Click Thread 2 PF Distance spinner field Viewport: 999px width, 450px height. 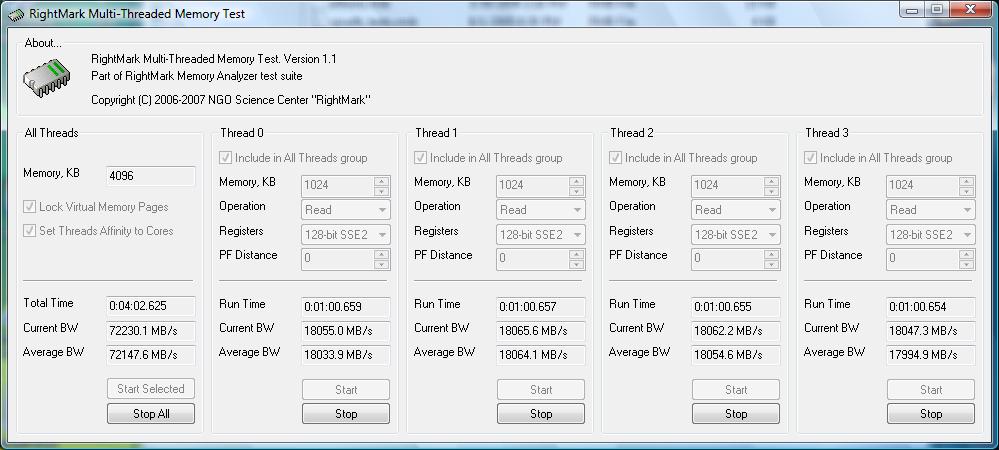735,258
